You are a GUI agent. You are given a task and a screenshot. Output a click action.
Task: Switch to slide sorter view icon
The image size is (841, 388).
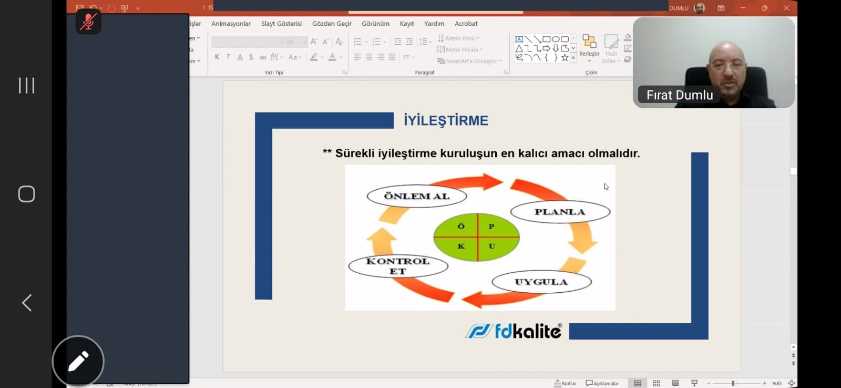pyautogui.click(x=656, y=383)
